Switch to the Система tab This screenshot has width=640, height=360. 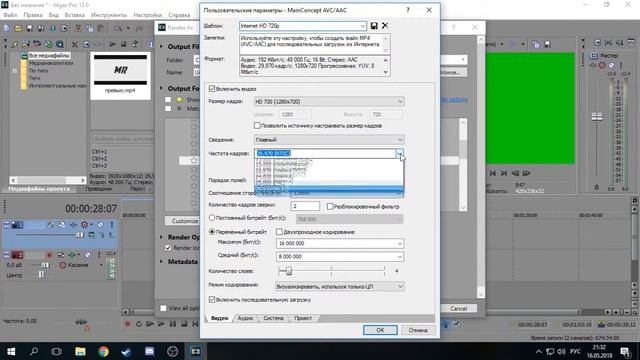coord(273,318)
